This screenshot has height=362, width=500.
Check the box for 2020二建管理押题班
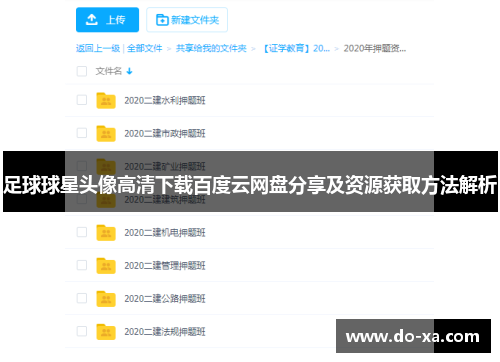(x=82, y=265)
